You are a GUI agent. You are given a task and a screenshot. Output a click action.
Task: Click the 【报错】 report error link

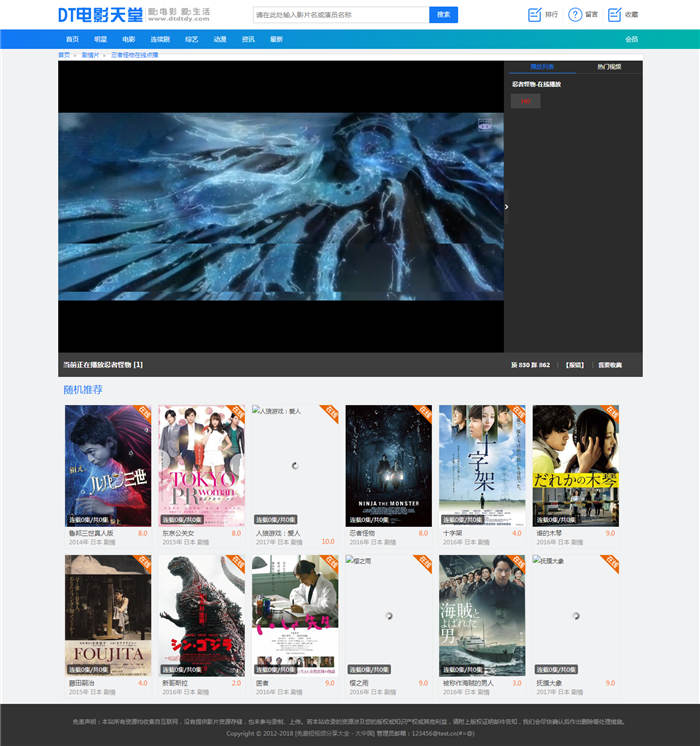point(574,365)
